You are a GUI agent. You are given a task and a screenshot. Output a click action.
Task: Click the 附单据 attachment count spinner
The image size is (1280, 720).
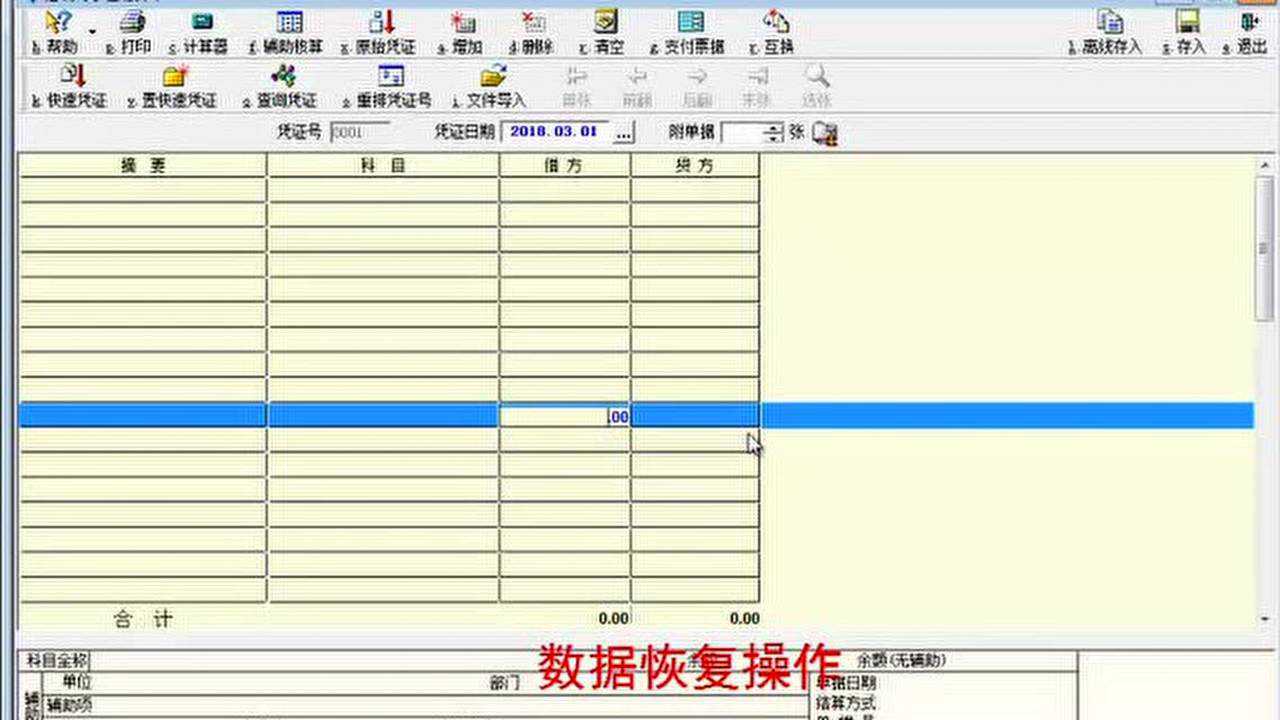773,132
